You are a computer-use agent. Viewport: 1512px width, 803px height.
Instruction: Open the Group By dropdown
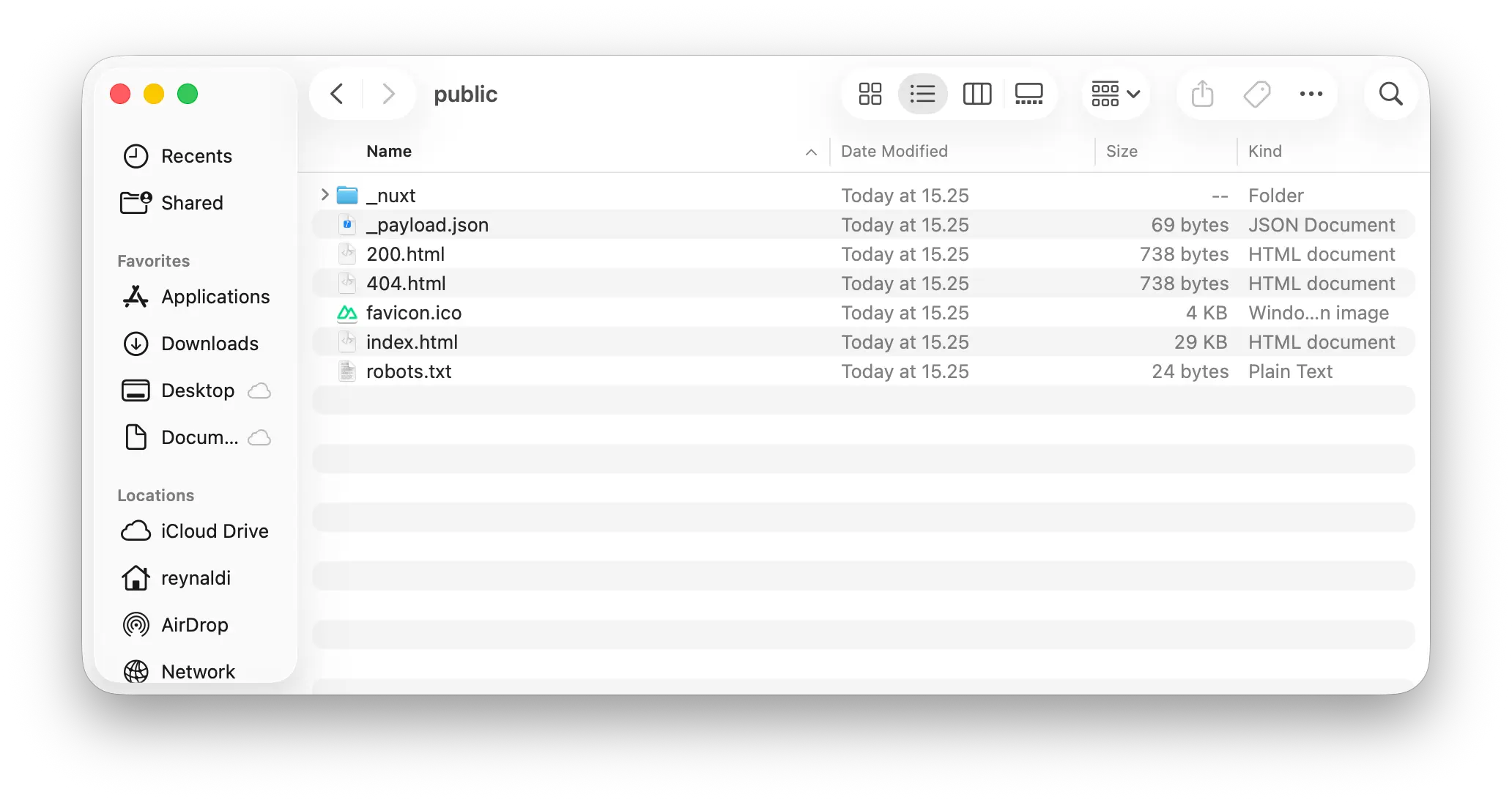1114,94
